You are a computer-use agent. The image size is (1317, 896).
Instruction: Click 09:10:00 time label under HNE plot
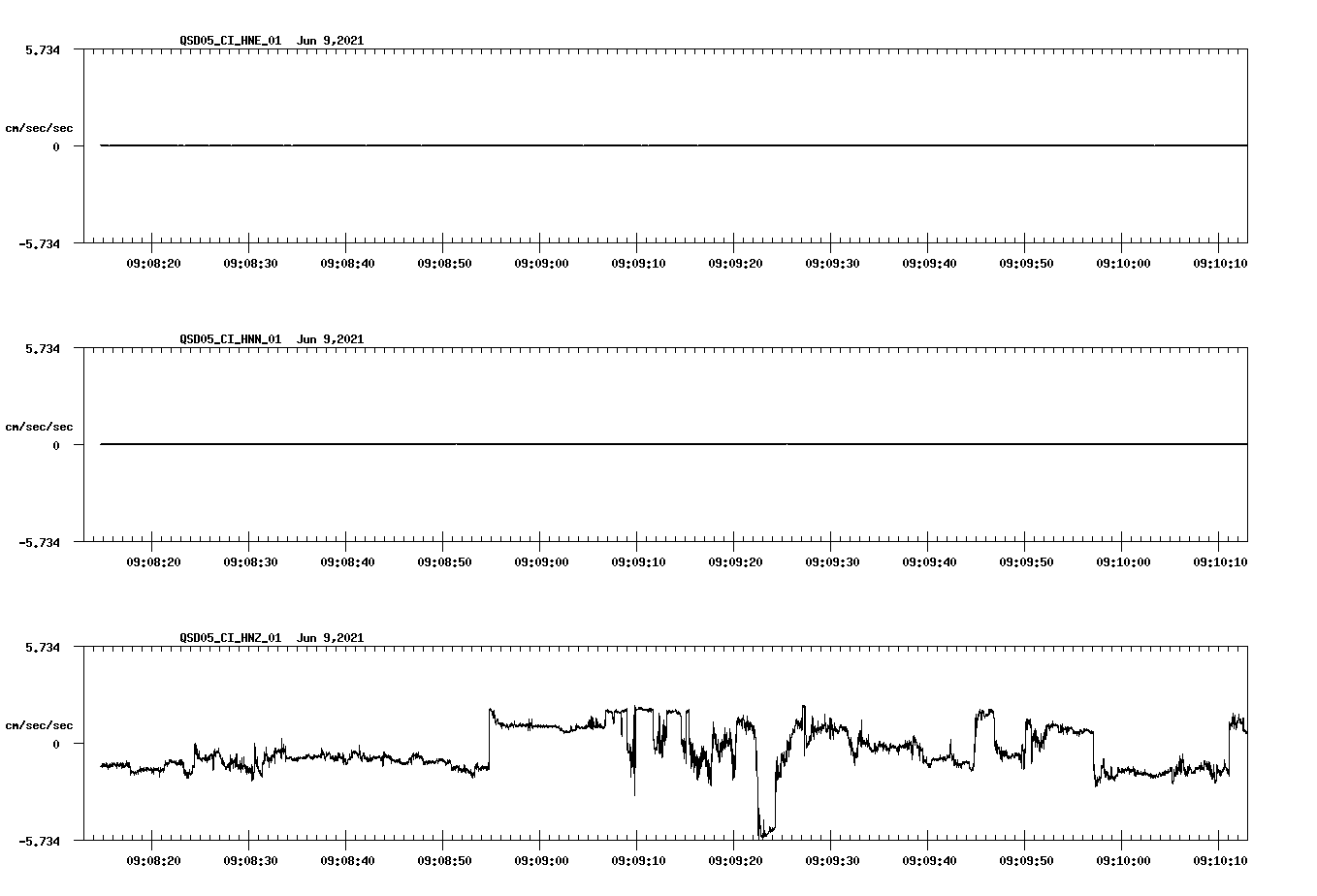coord(1123,263)
